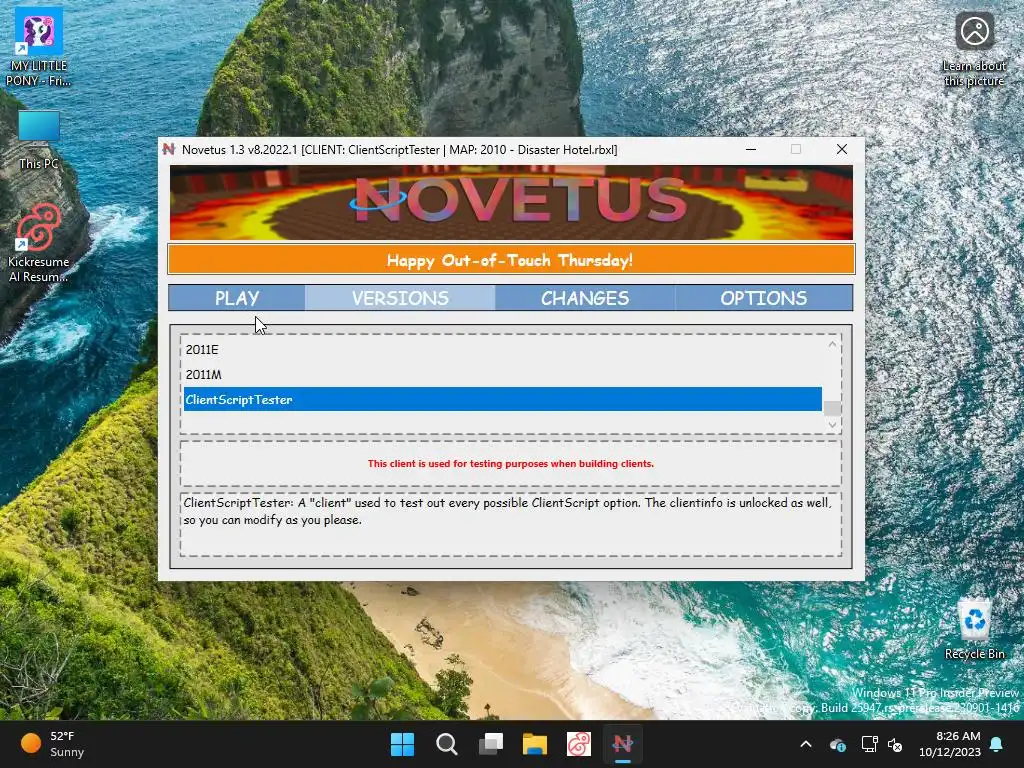Select the 2011M client in the list
This screenshot has width=1024, height=768.
502,374
